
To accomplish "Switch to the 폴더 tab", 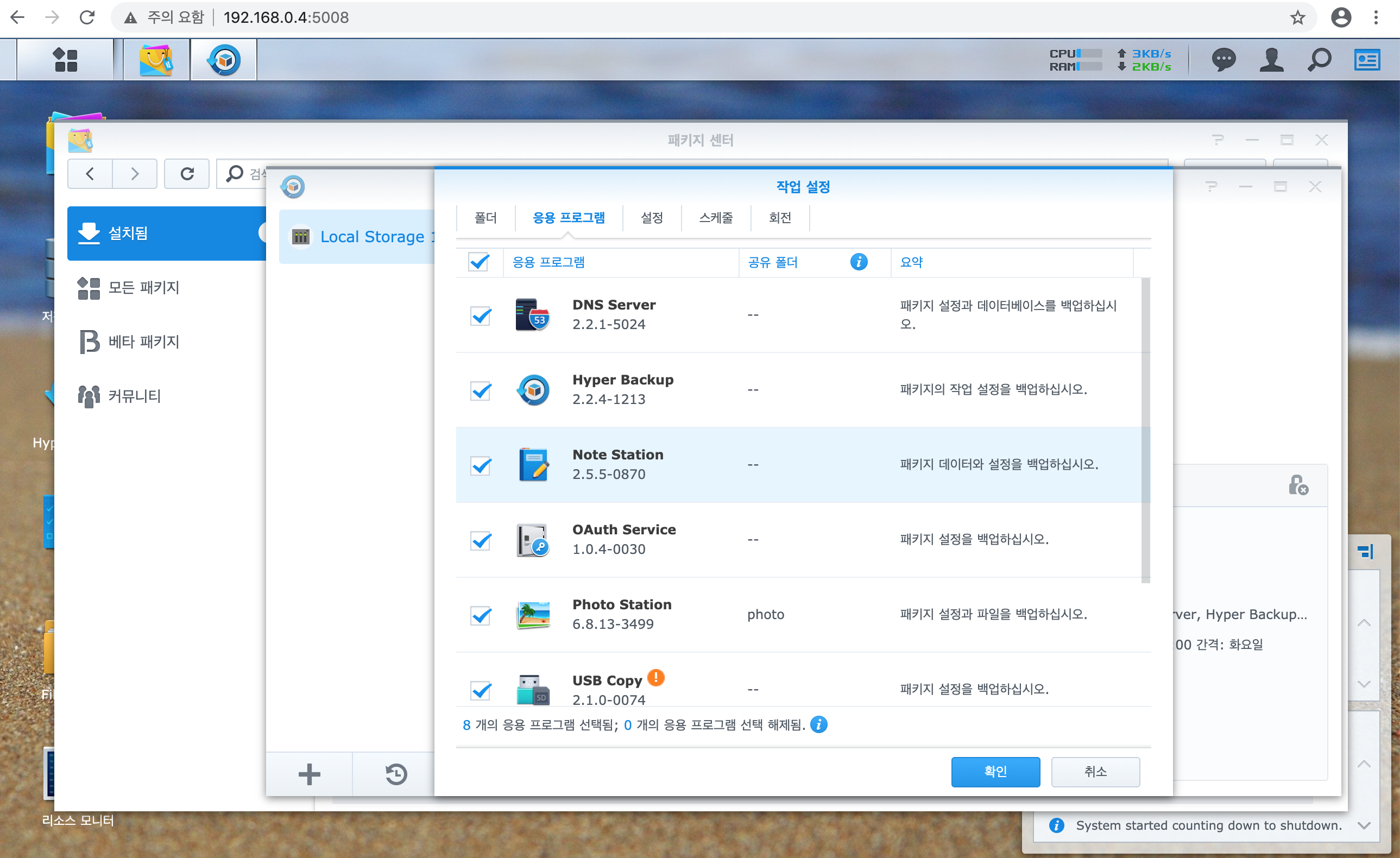I will tap(485, 218).
